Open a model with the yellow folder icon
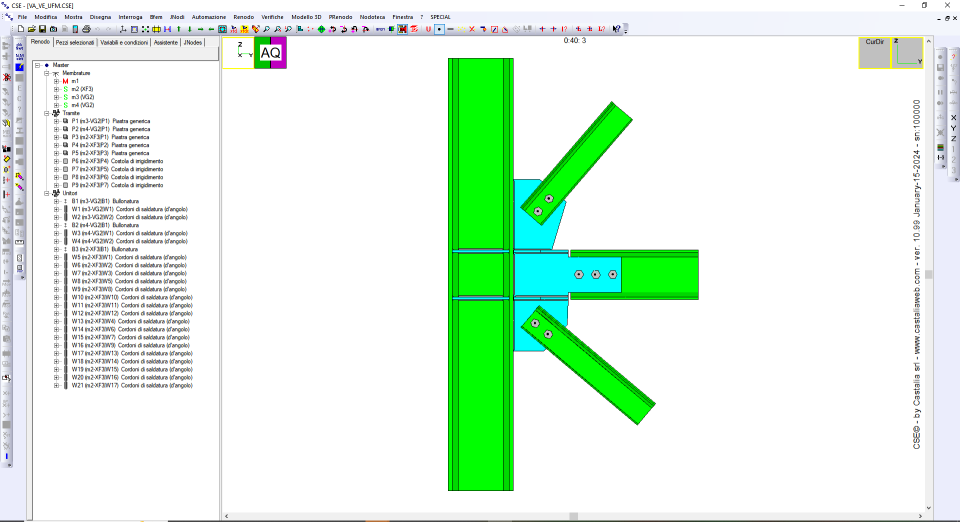This screenshot has height=522, width=960. click(x=31, y=29)
